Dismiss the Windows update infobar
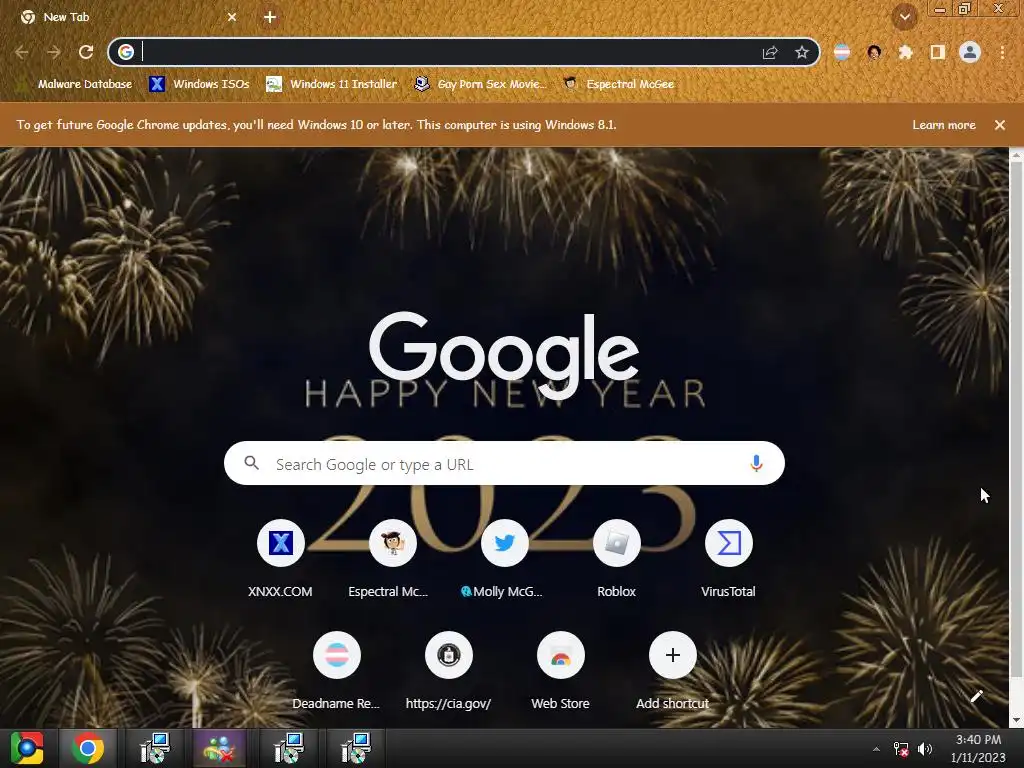The height and width of the screenshot is (768, 1024). click(1000, 125)
